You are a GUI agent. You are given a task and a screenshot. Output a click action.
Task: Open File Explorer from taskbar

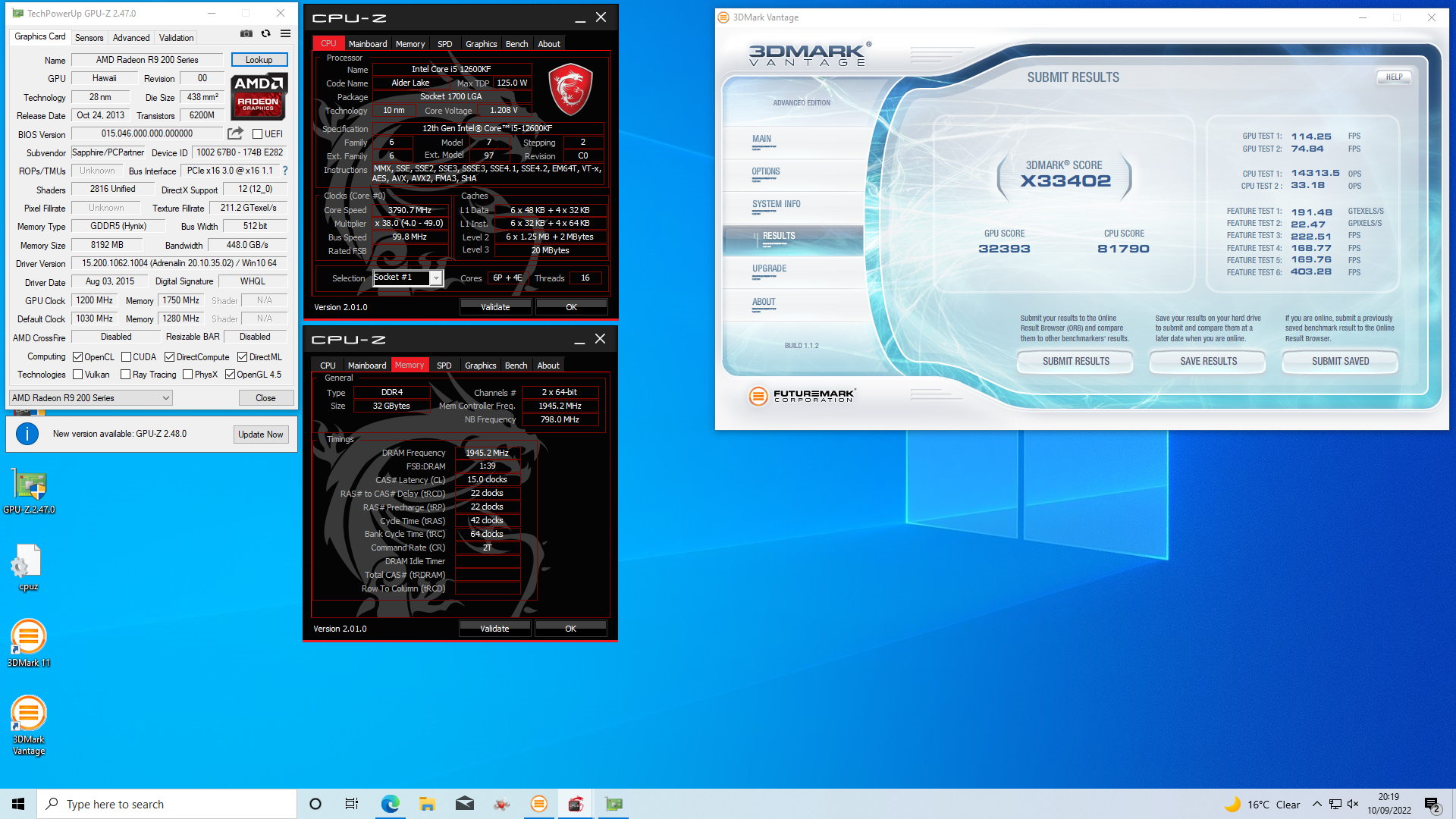(x=427, y=804)
